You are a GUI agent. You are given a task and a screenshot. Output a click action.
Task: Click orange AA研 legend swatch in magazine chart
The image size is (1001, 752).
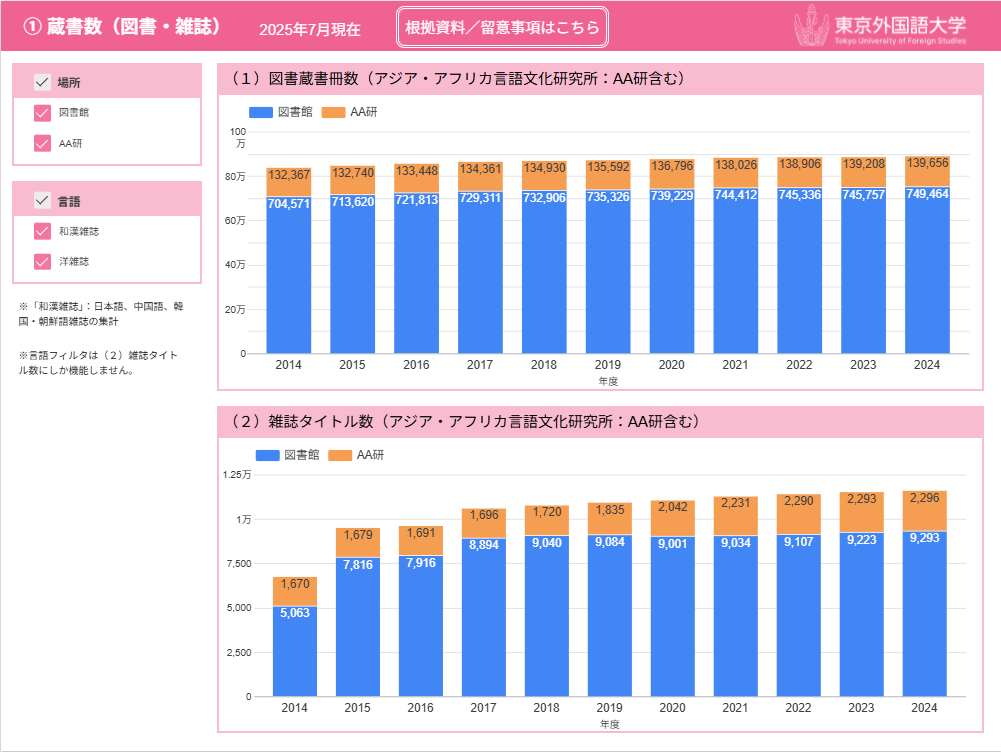[x=340, y=455]
